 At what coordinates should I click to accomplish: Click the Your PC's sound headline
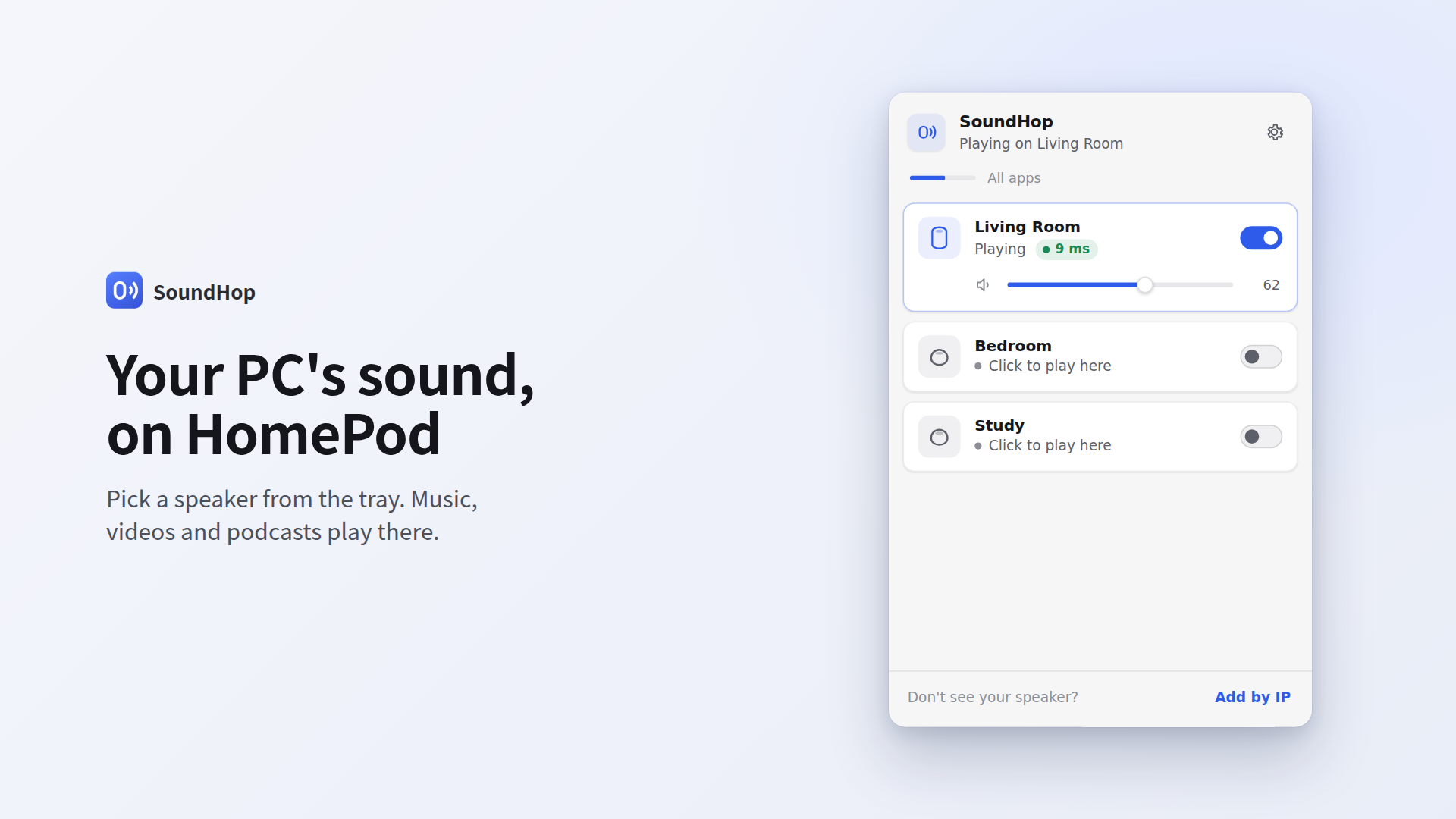point(320,405)
